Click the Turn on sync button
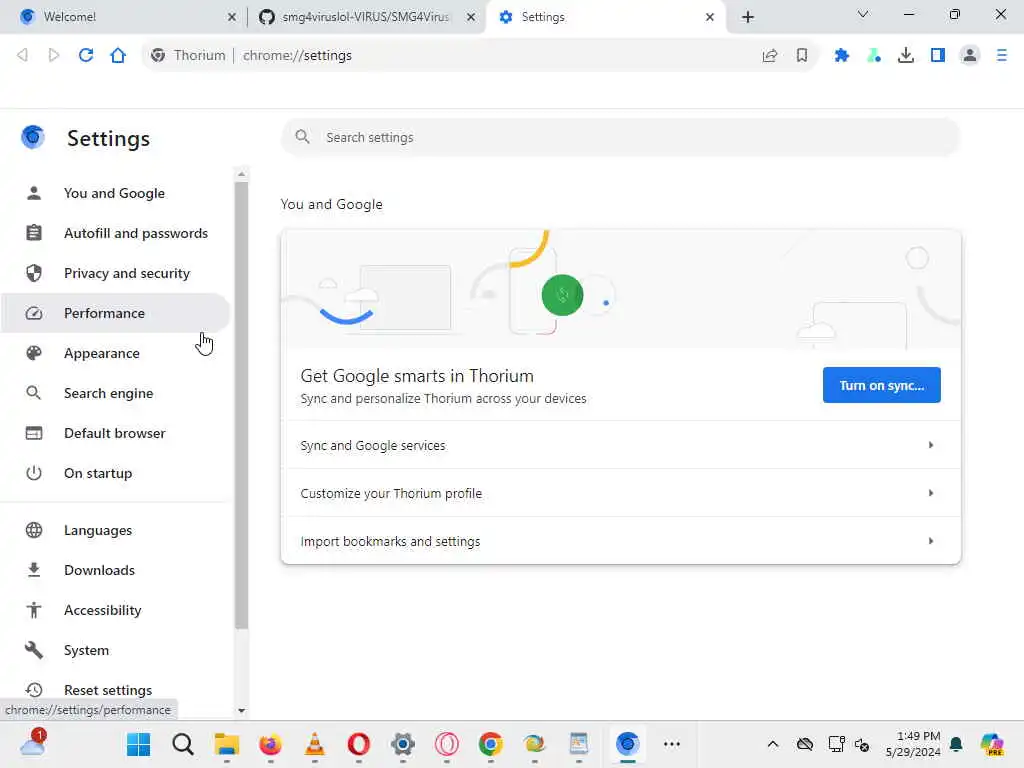Viewport: 1024px width, 768px height. click(882, 385)
